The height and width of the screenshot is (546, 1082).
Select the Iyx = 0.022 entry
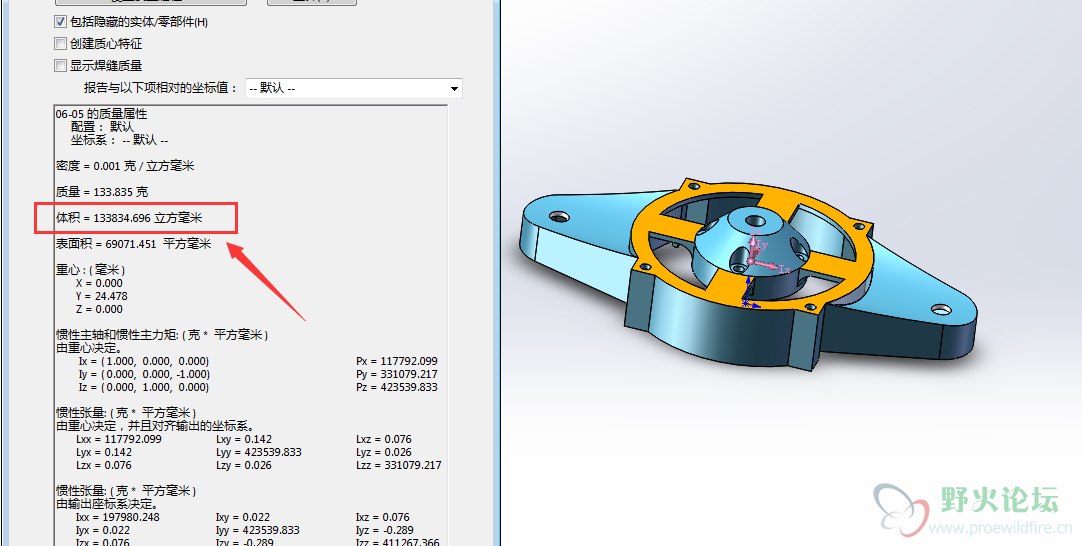[104, 530]
